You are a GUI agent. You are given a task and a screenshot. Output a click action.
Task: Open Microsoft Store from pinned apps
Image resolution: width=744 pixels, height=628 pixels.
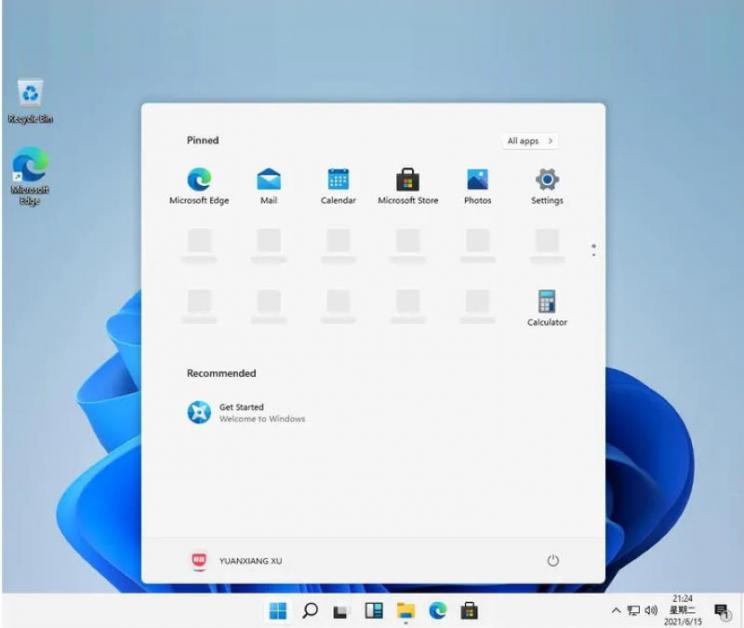click(x=408, y=186)
